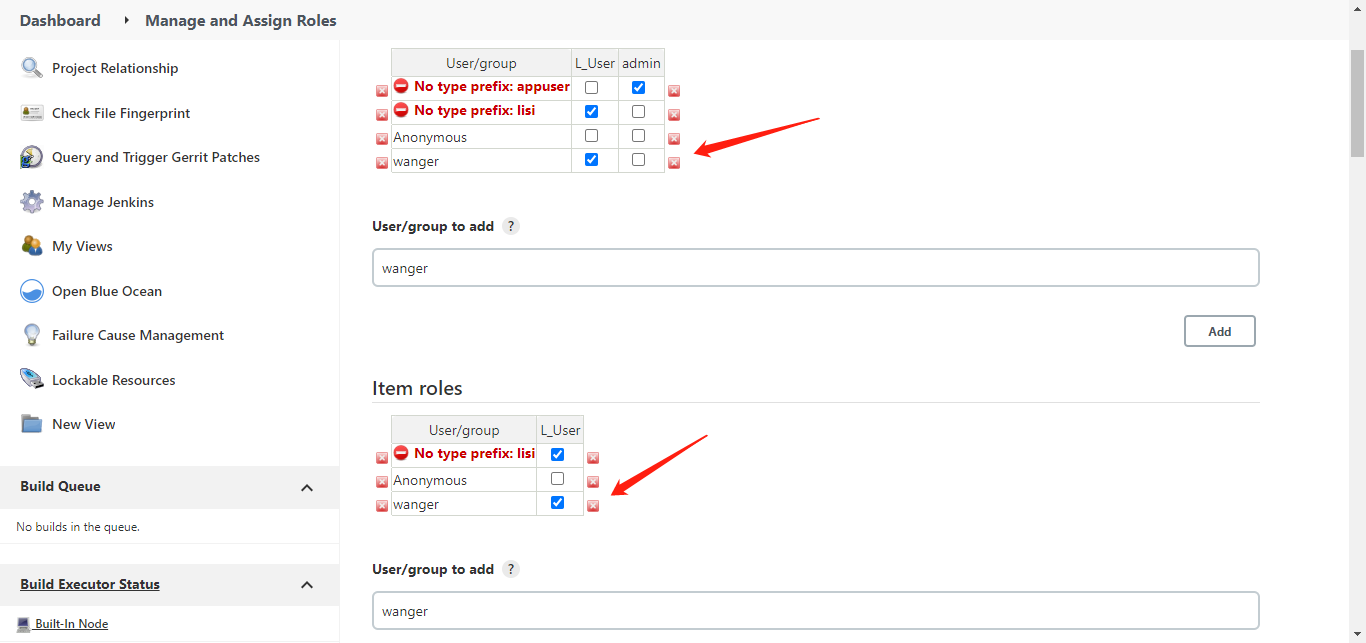1366x643 pixels.
Task: Click the Item roles user input field
Action: (x=815, y=611)
